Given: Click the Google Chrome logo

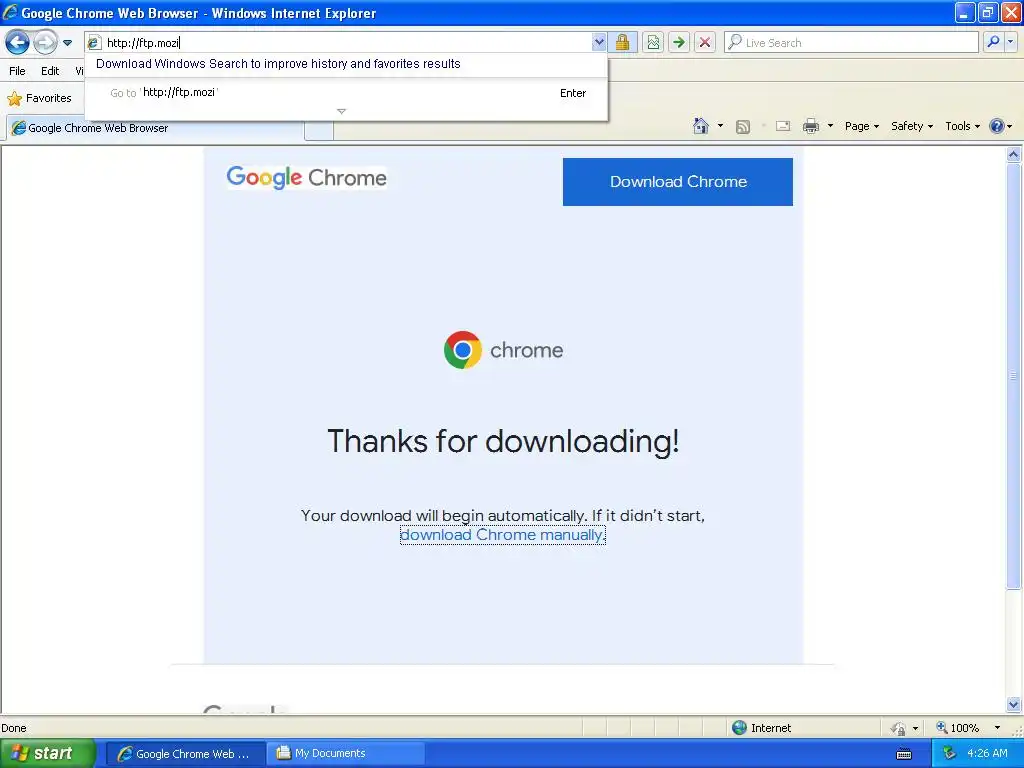Looking at the screenshot, I should [306, 177].
